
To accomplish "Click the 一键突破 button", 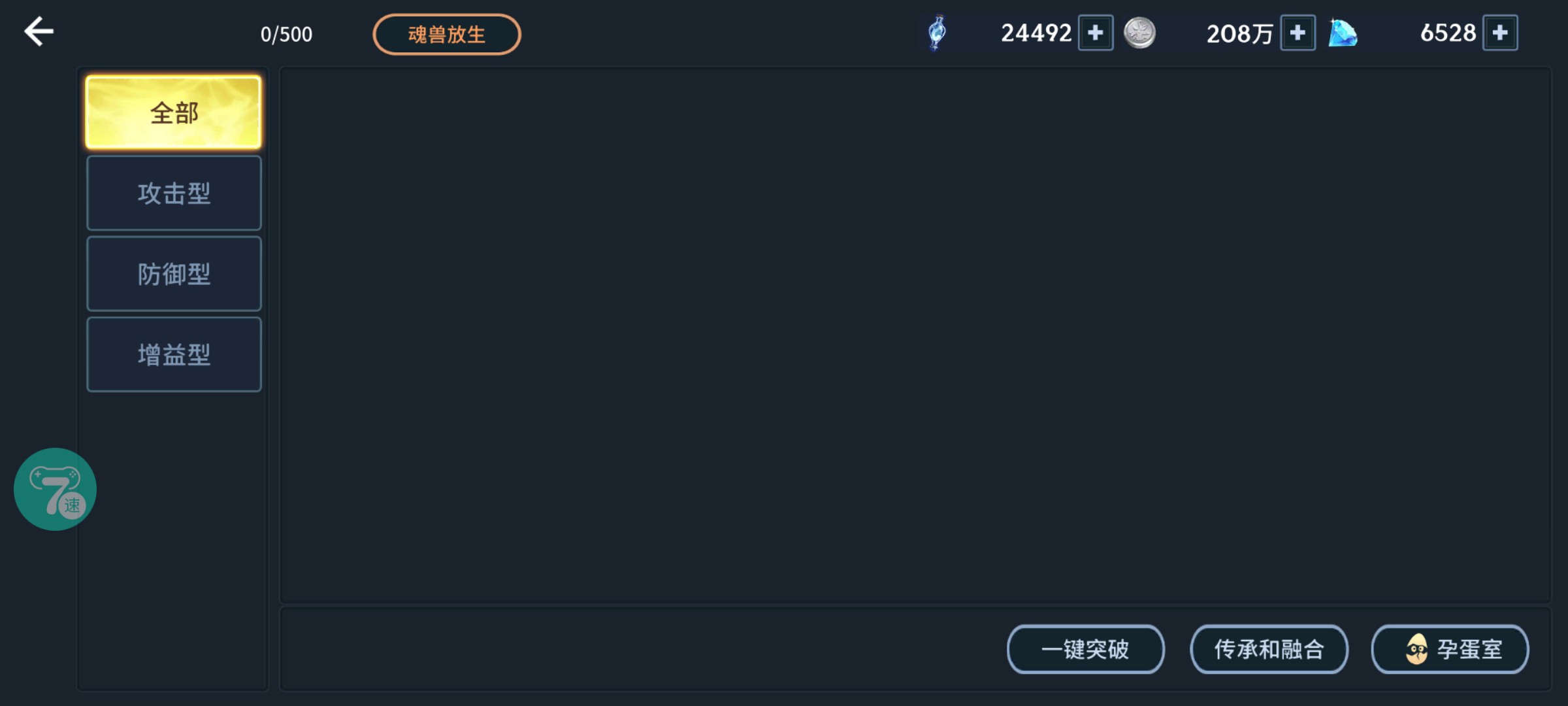I will point(1085,649).
